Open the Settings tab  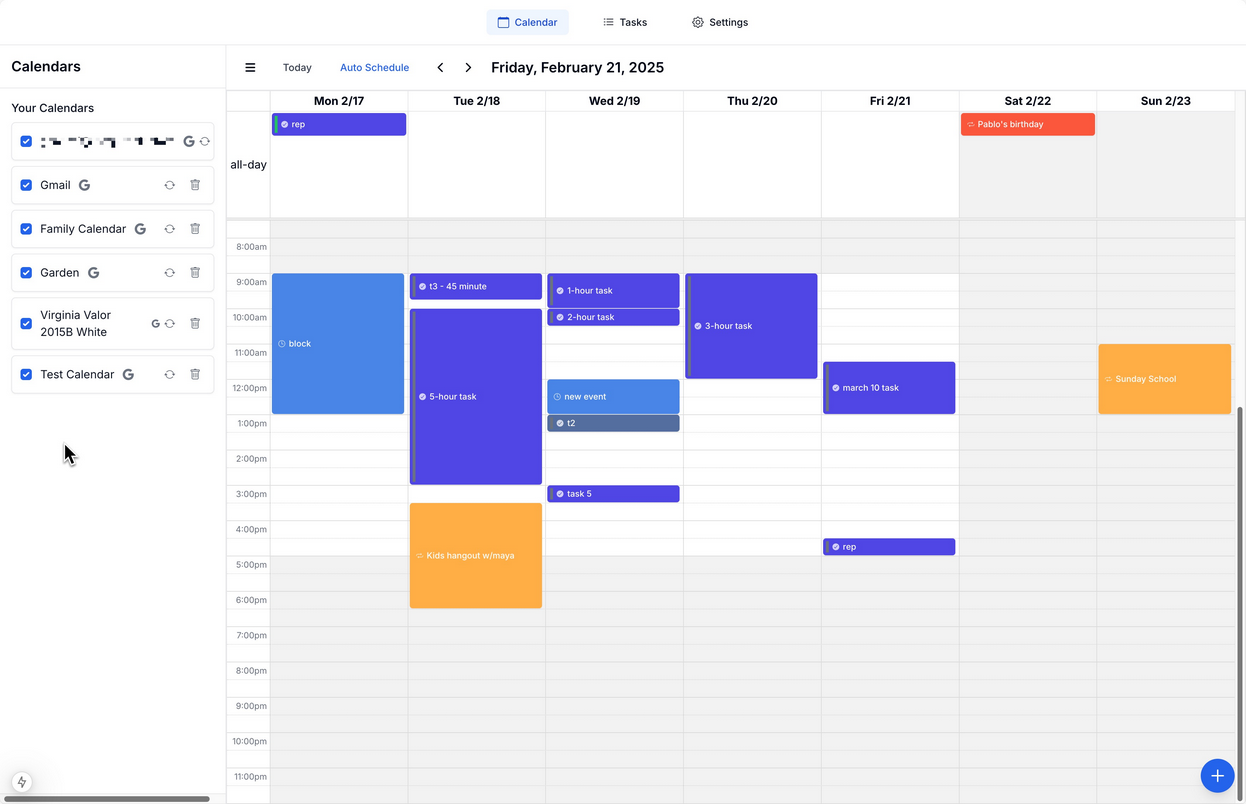coord(720,22)
